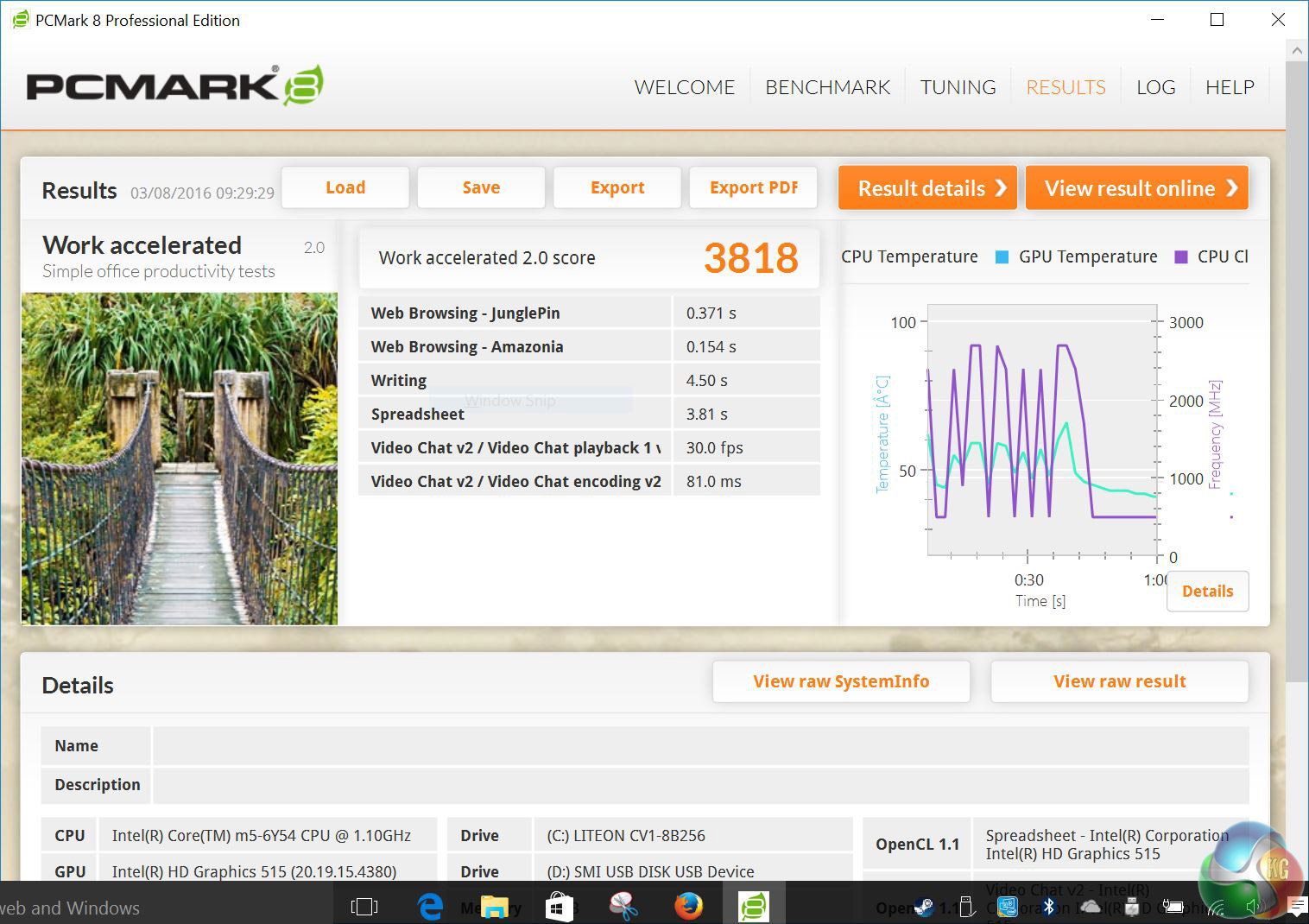The width and height of the screenshot is (1309, 924).
Task: Export the result as PDF
Action: point(753,187)
